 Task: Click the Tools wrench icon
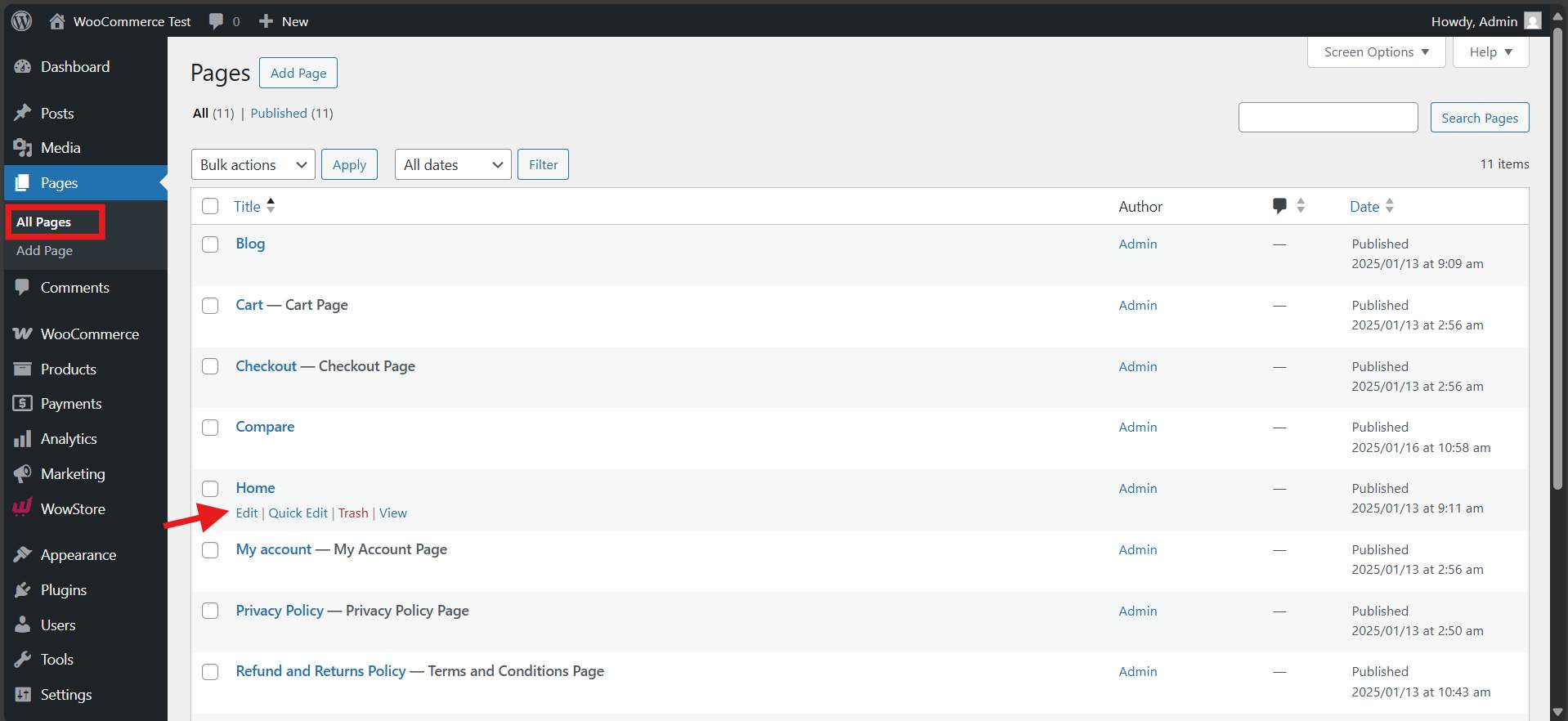[23, 660]
